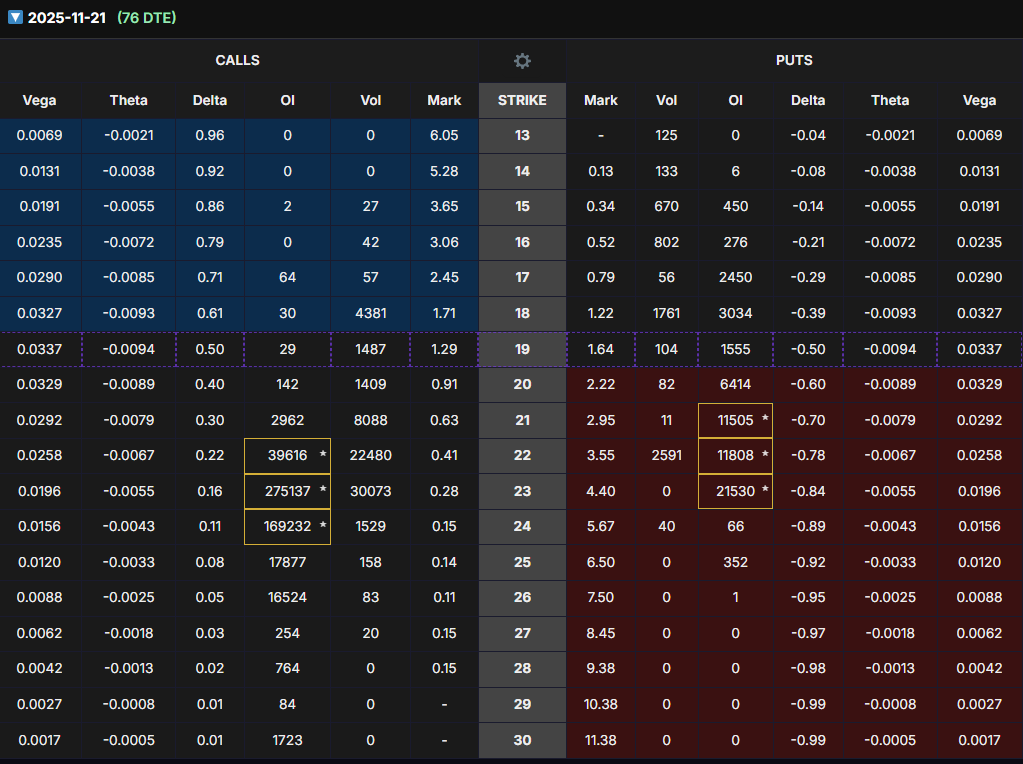1023x764 pixels.
Task: Select the PUTS section header
Action: point(794,61)
